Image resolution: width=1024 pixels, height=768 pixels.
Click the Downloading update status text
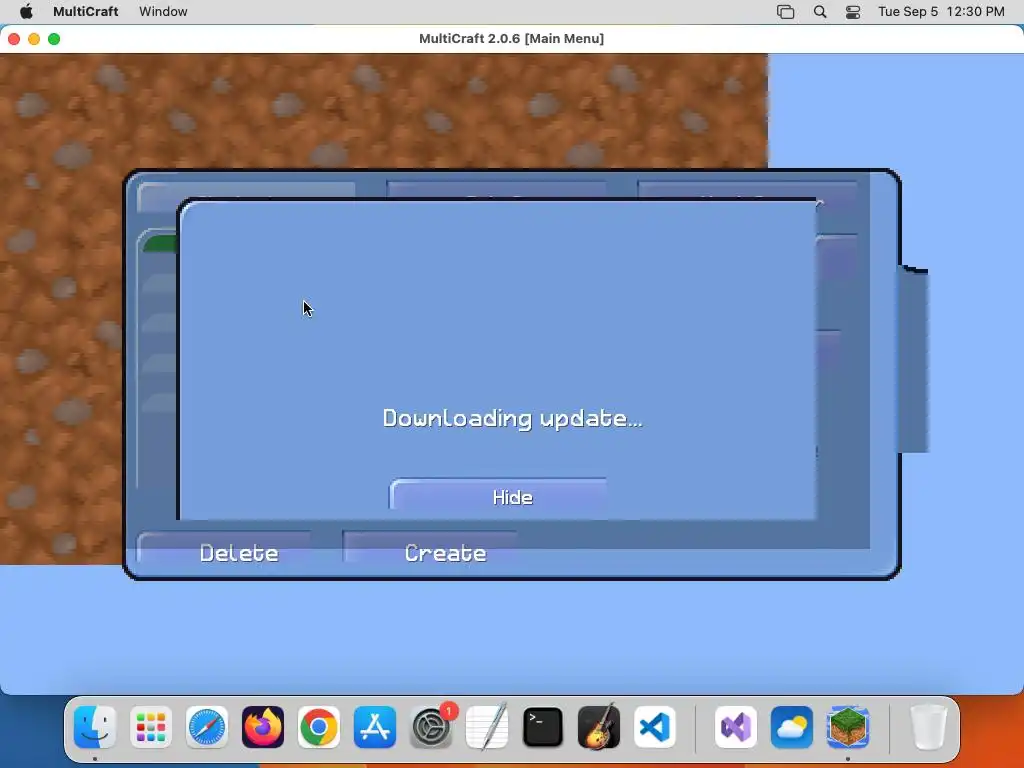click(512, 419)
